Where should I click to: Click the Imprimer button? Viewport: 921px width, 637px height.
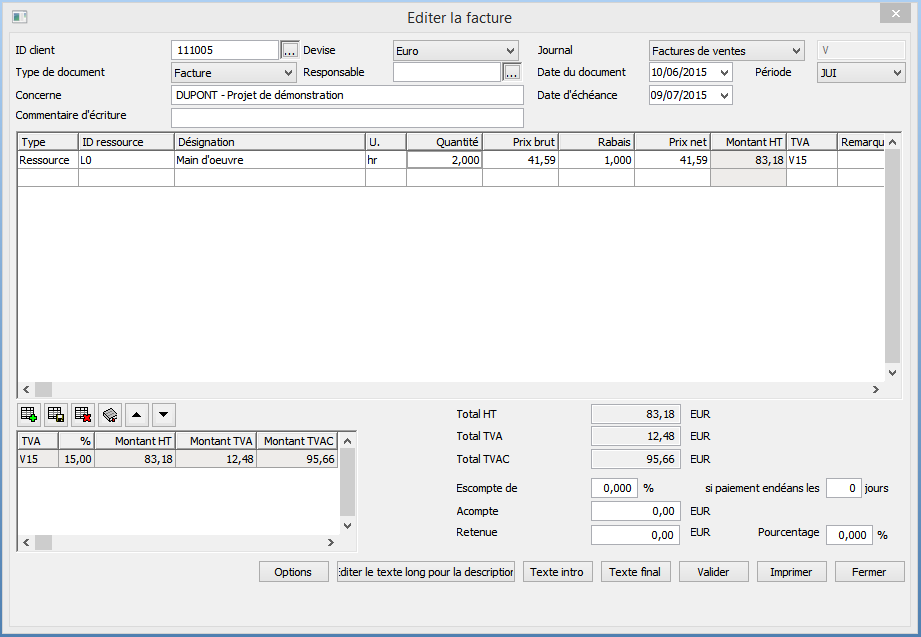(791, 572)
